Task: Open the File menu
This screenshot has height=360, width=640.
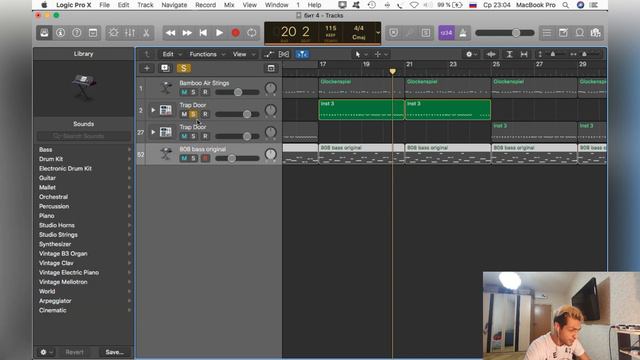Action: (104, 5)
